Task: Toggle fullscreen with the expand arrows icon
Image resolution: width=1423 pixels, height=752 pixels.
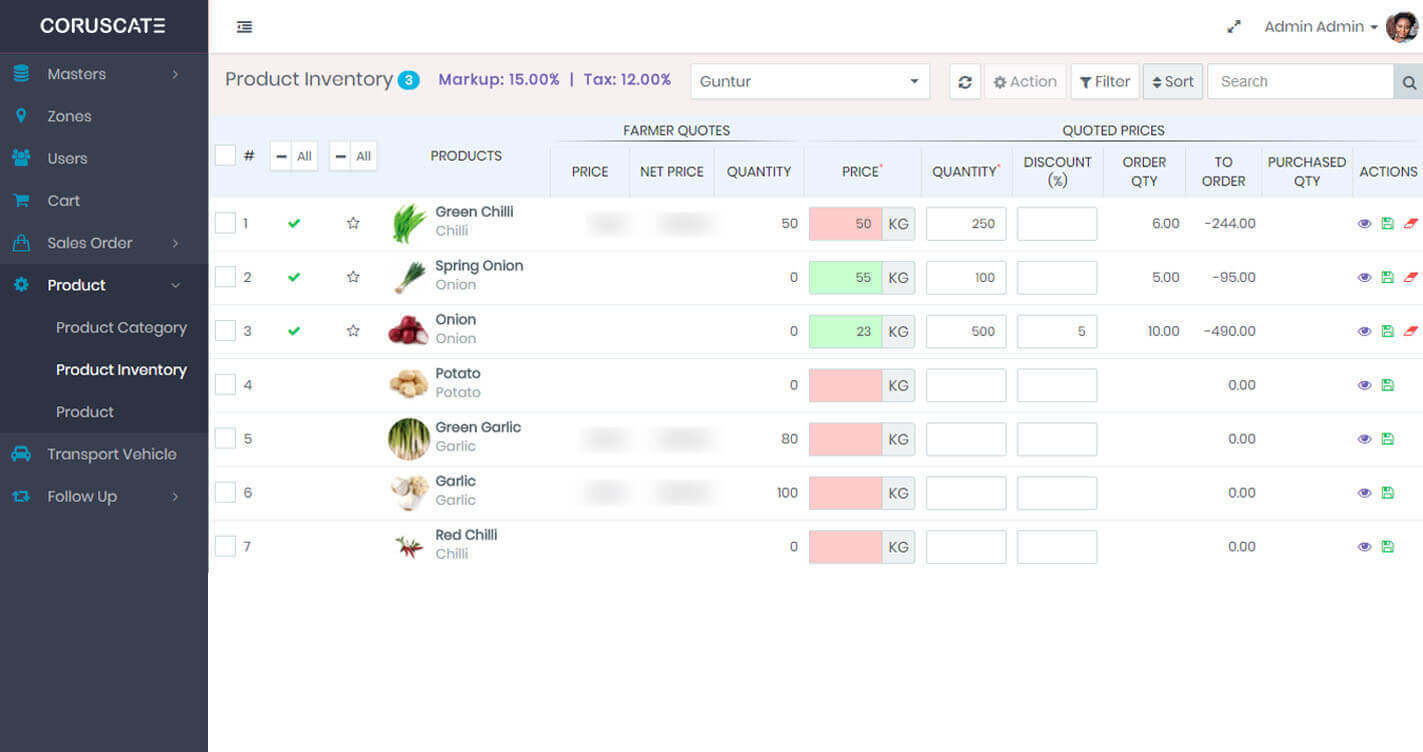Action: [x=1234, y=27]
